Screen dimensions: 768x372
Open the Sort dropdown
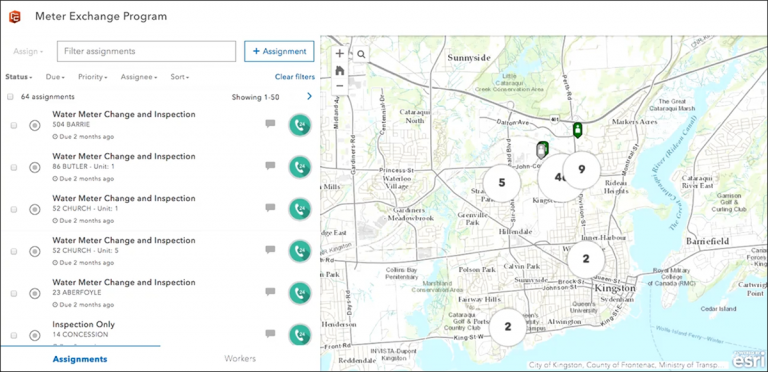(180, 77)
